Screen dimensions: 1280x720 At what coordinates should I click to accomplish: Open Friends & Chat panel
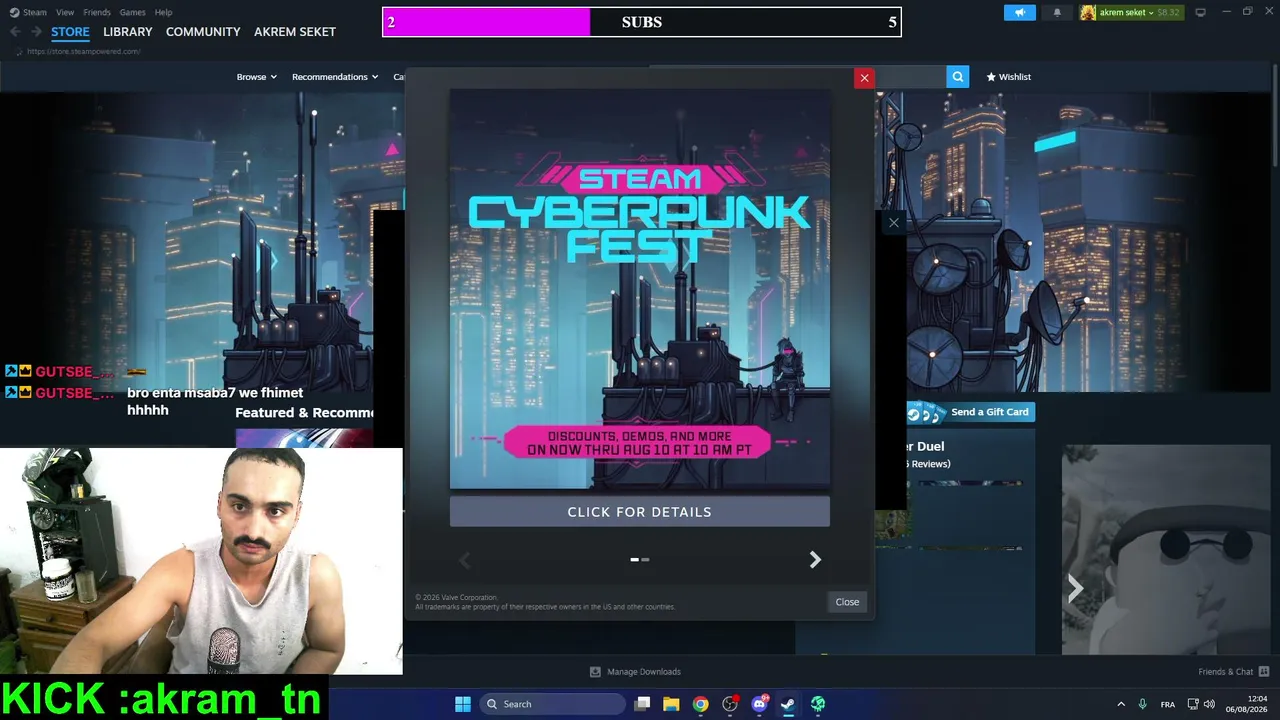tap(1234, 672)
